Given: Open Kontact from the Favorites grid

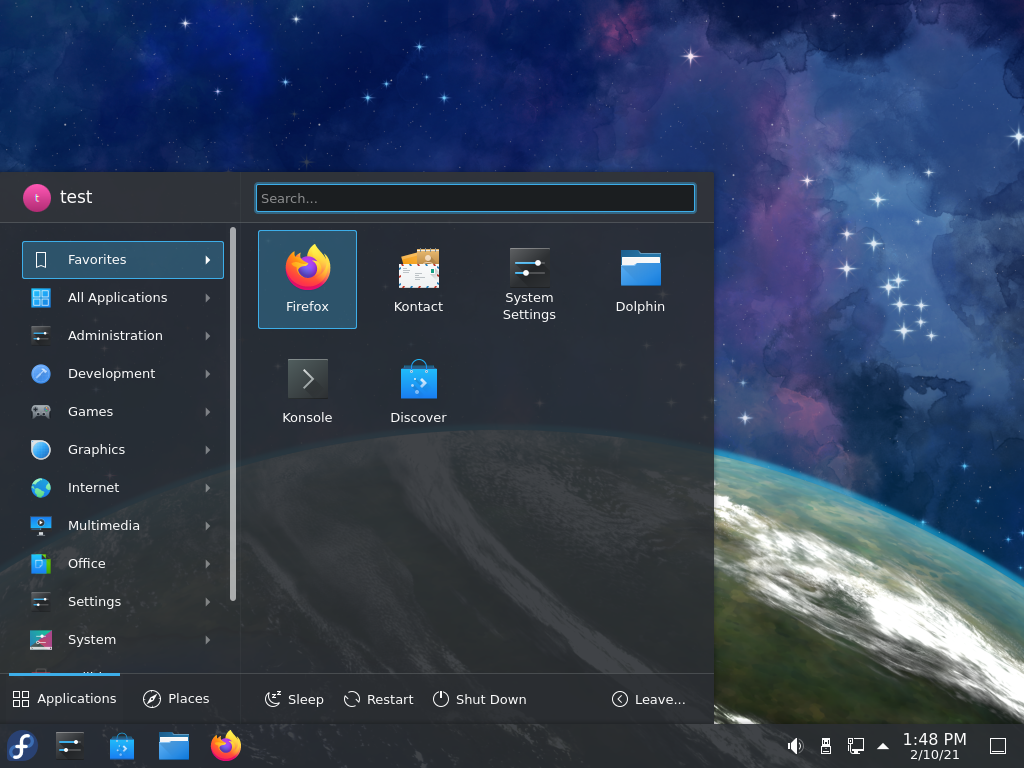Looking at the screenshot, I should coord(418,279).
